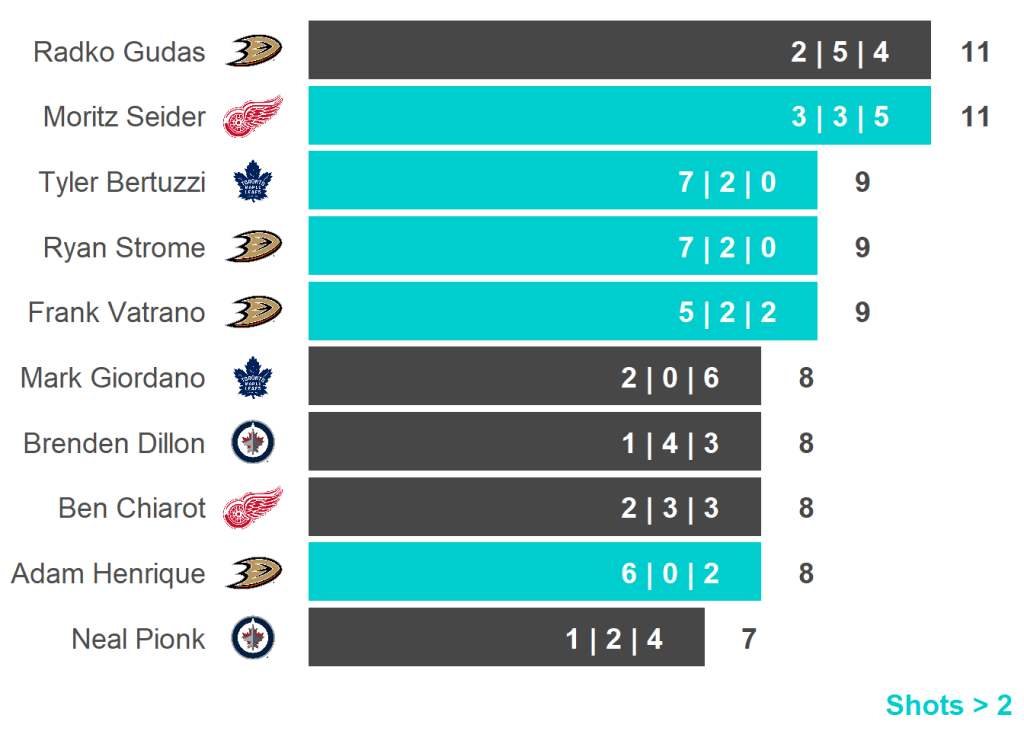This screenshot has height=731, width=1024.
Task: Select the Ducks logo beside Adam Henrique
Action: (x=253, y=573)
